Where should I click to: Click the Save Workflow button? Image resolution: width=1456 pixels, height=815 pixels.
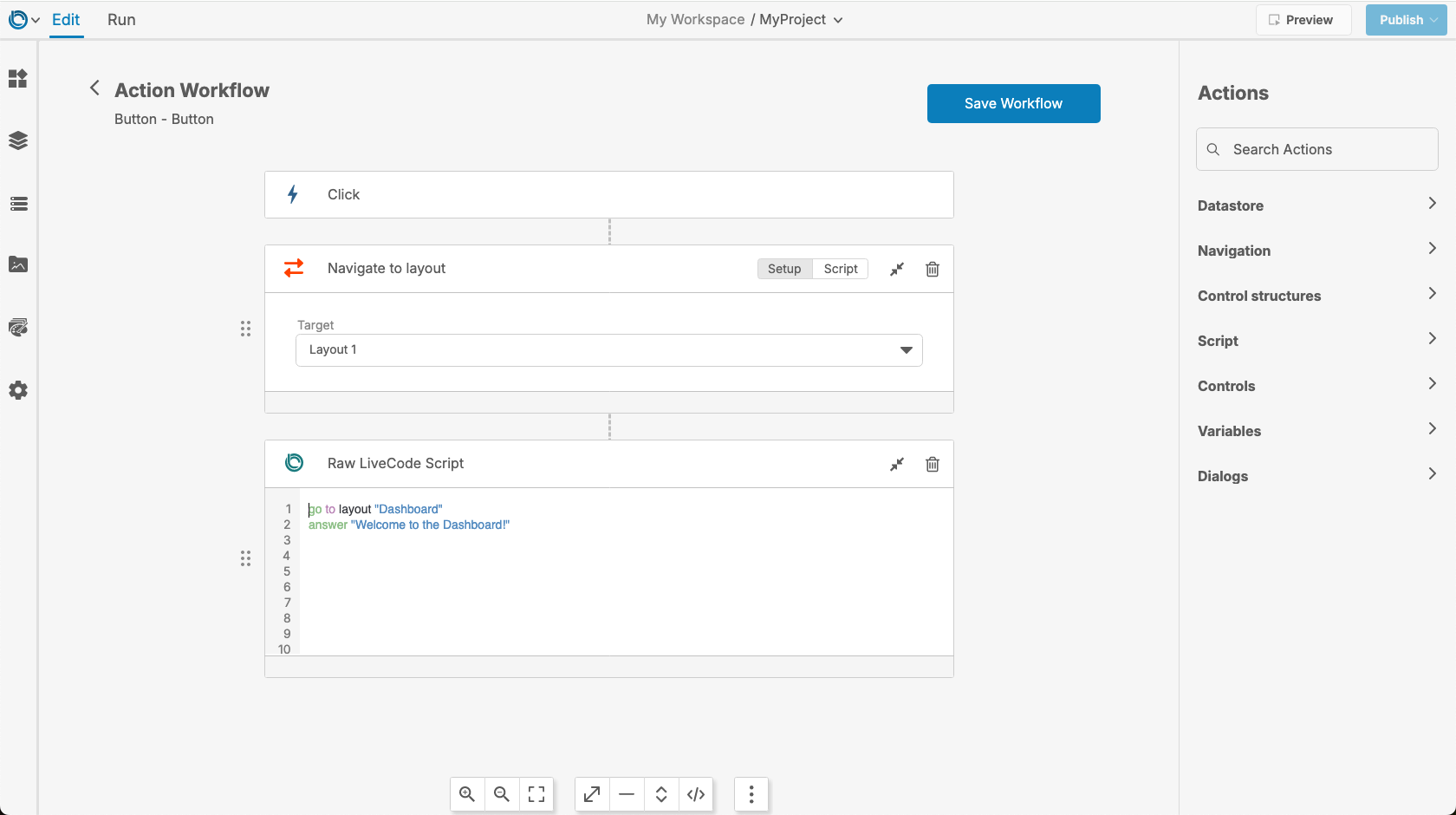(x=1014, y=103)
